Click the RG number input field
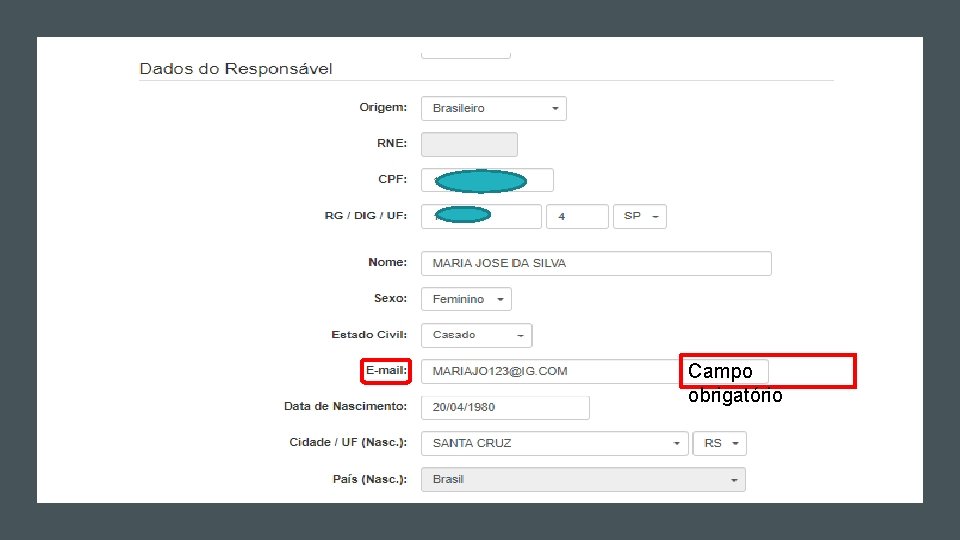This screenshot has height=540, width=960. pyautogui.click(x=481, y=216)
